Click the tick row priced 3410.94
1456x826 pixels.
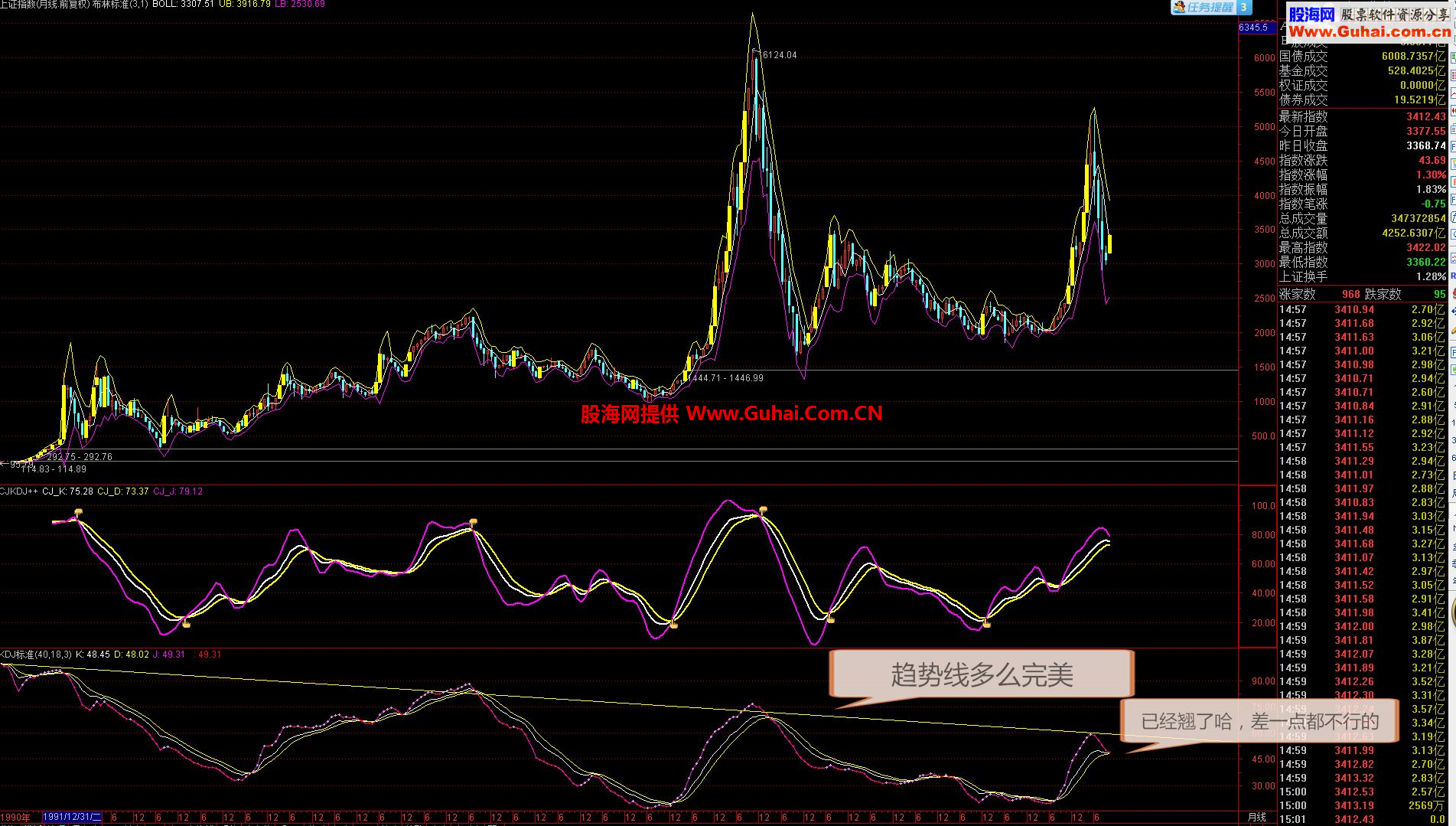1363,309
